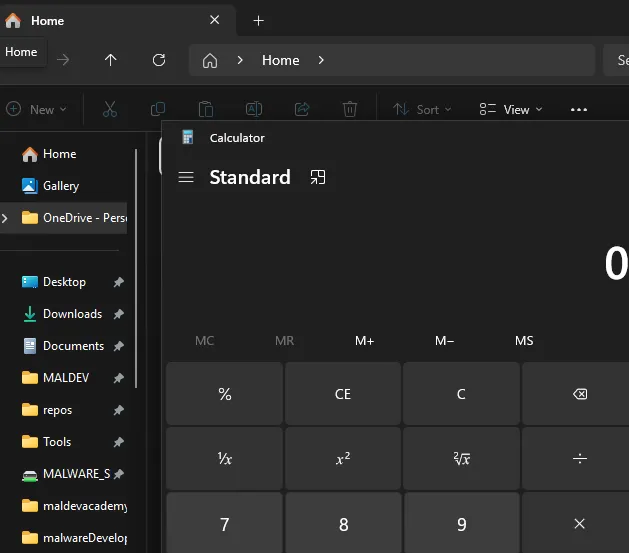The height and width of the screenshot is (553, 629).
Task: Click the Up directory arrow in File Explorer
Action: tap(110, 60)
